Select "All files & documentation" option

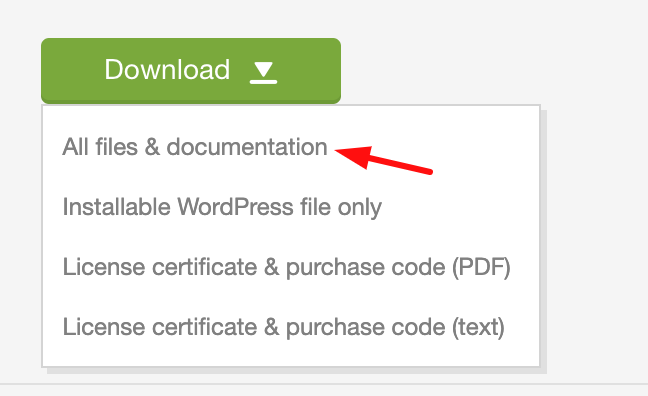pyautogui.click(x=195, y=147)
